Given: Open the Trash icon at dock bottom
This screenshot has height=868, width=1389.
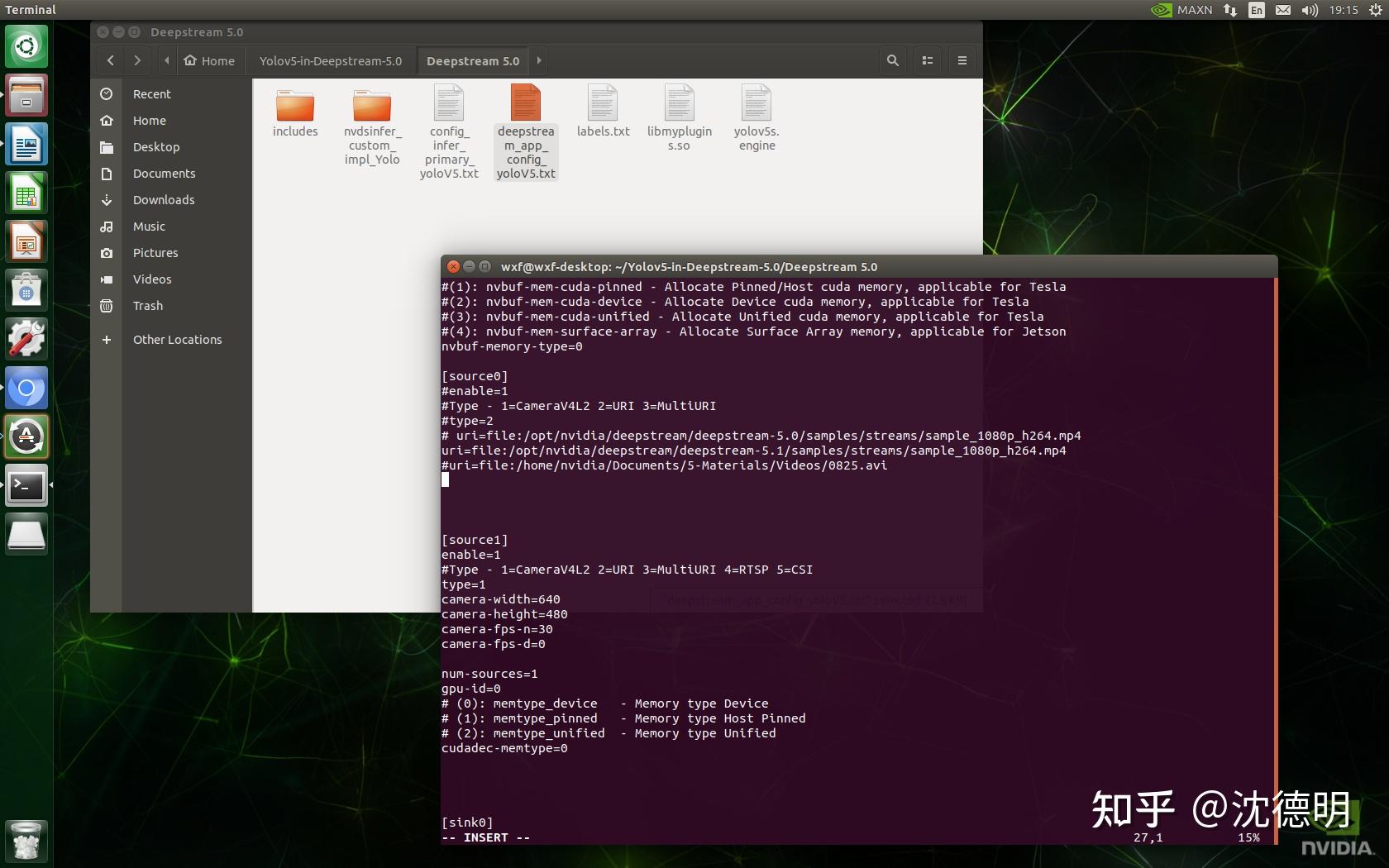Looking at the screenshot, I should coord(26,842).
